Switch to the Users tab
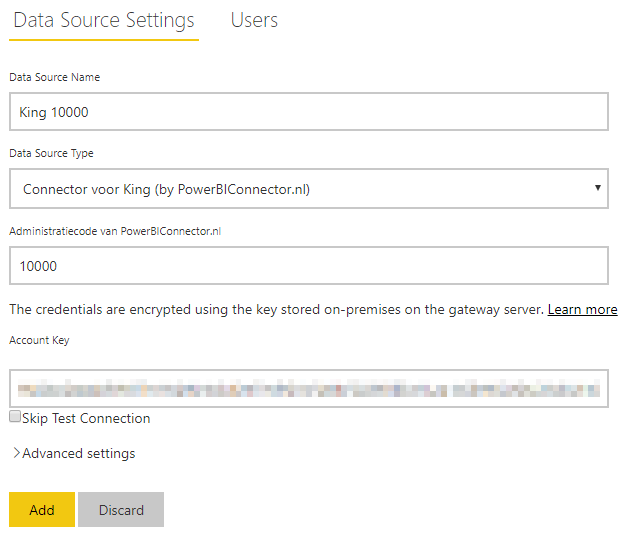622x535 pixels. click(254, 20)
